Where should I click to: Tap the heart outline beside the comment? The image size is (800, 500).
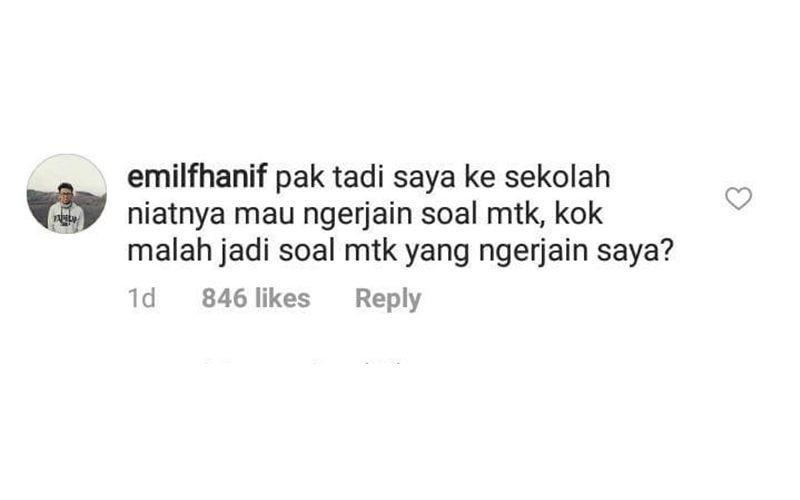(x=738, y=198)
